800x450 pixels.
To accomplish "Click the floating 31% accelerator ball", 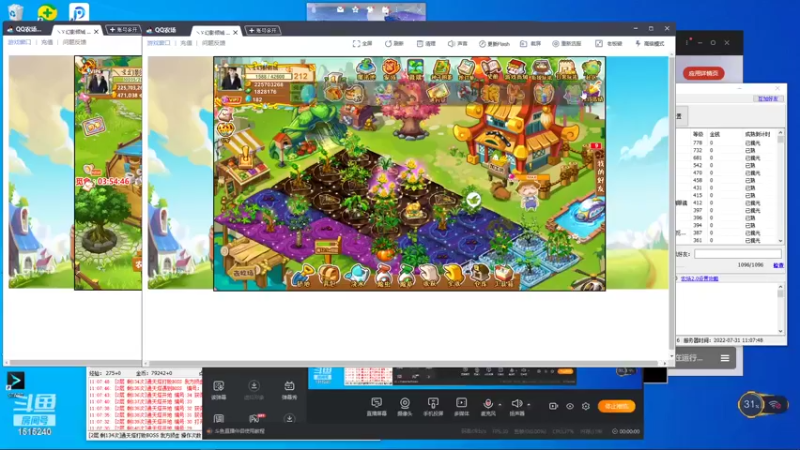I will tap(751, 405).
